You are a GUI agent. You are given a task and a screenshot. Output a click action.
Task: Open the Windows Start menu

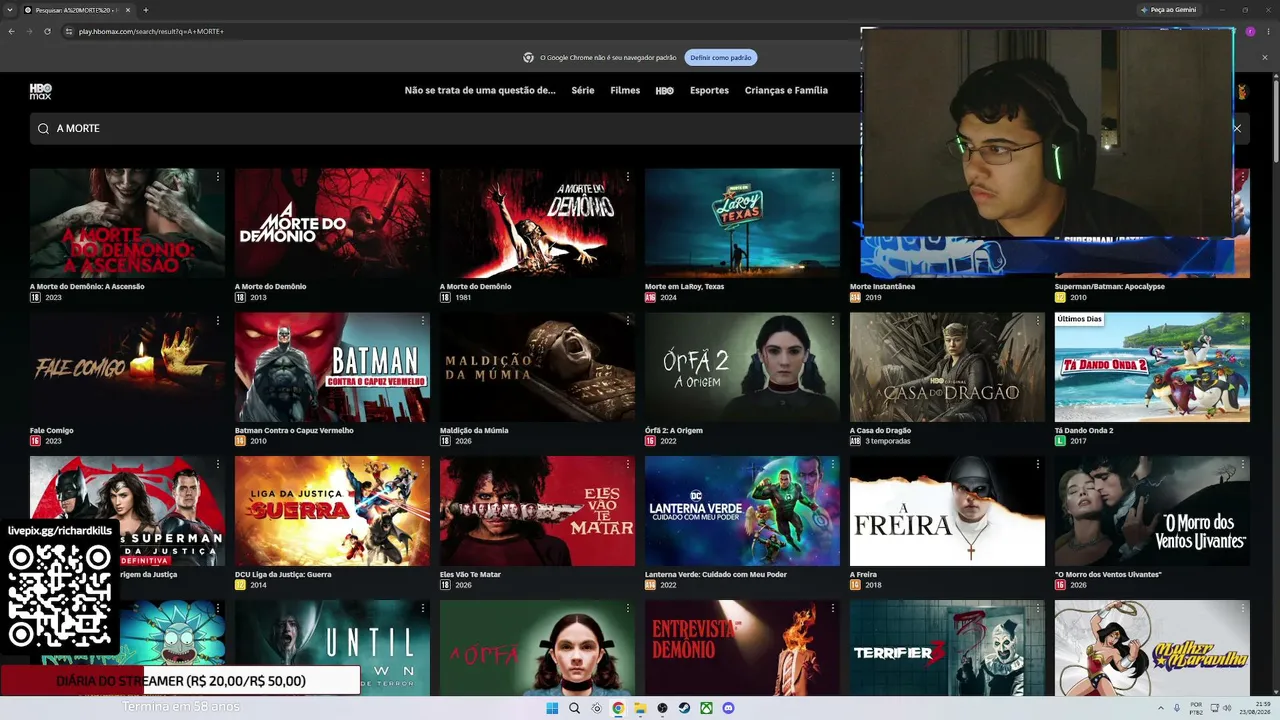click(x=552, y=708)
